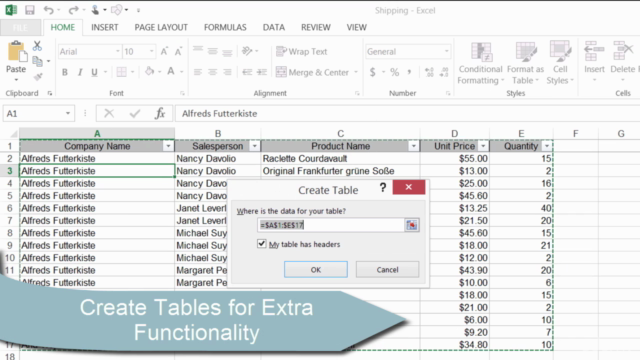Screen dimensions: 640x360
Task: Toggle Wrap Text
Action: [302, 51]
